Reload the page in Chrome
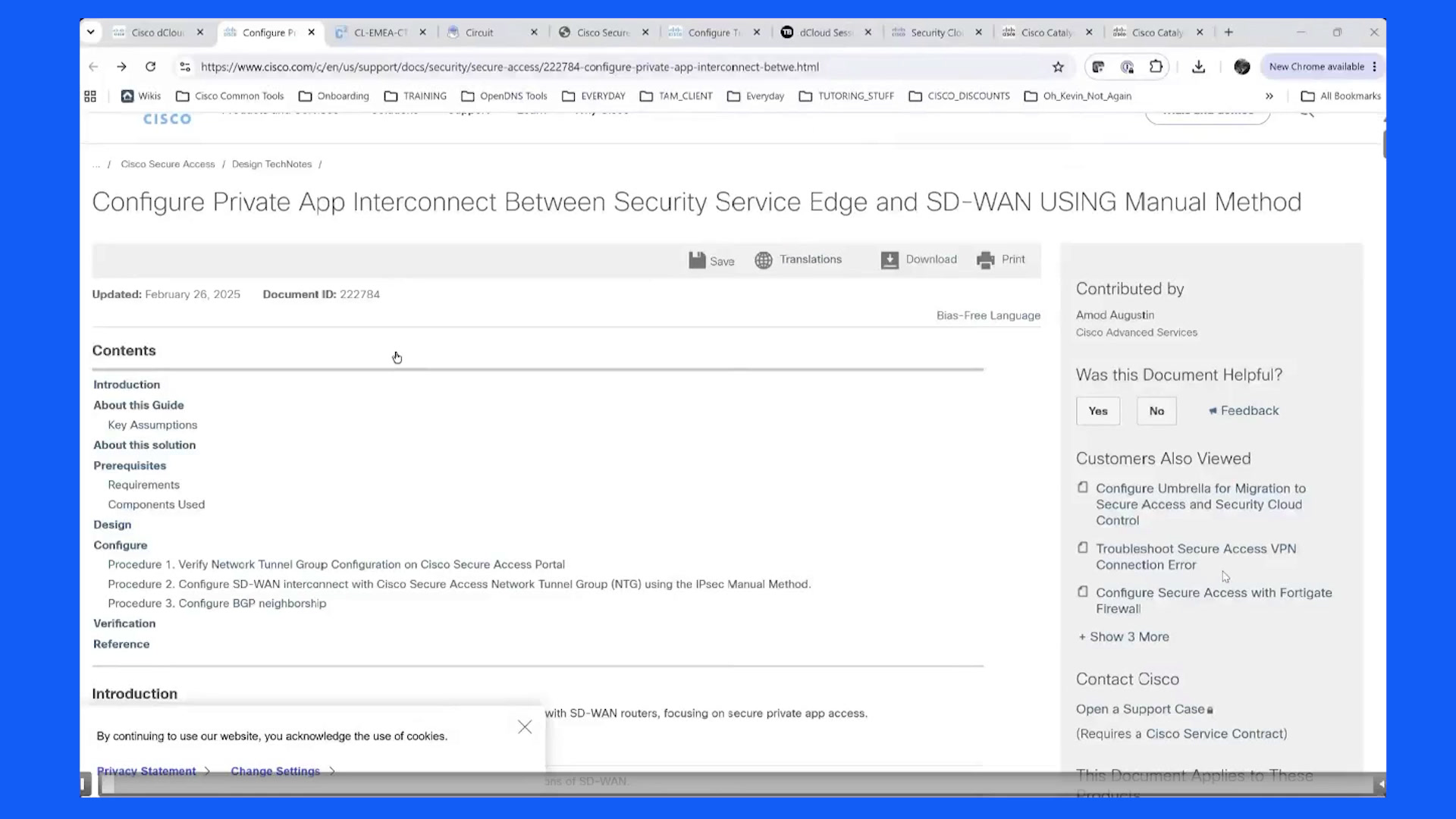This screenshot has width=1456, height=819. (x=150, y=67)
